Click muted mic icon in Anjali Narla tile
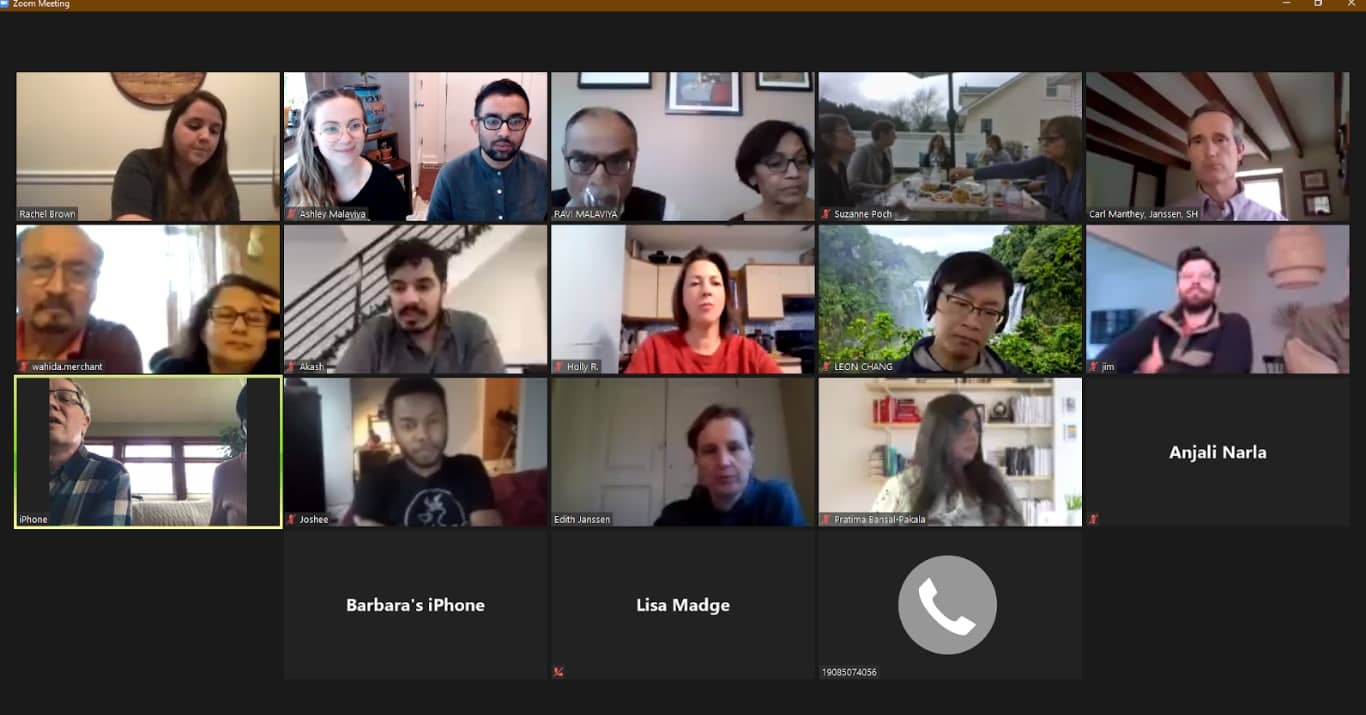 pyautogui.click(x=1094, y=519)
